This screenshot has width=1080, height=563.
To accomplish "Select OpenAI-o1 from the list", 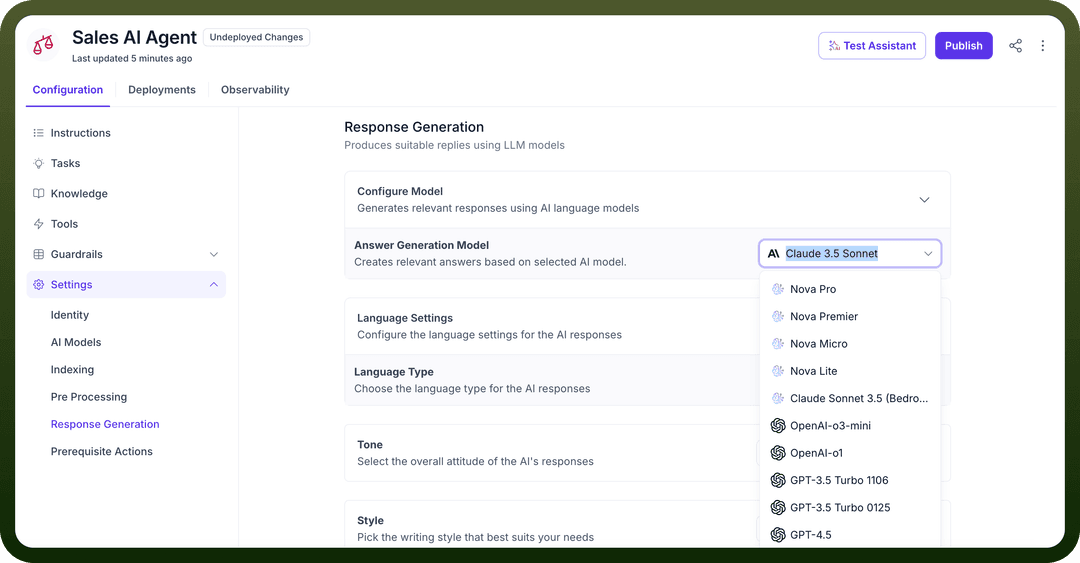I will click(850, 453).
